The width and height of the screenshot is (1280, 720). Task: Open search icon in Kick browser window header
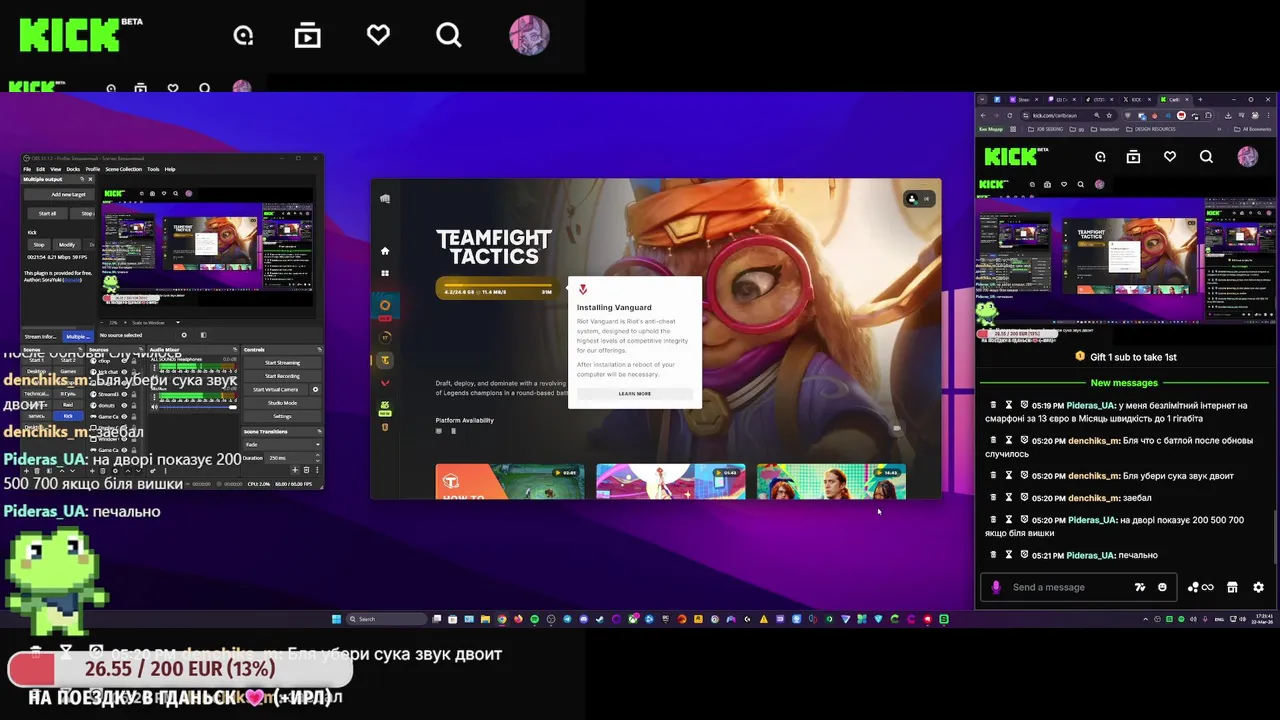(x=1206, y=157)
